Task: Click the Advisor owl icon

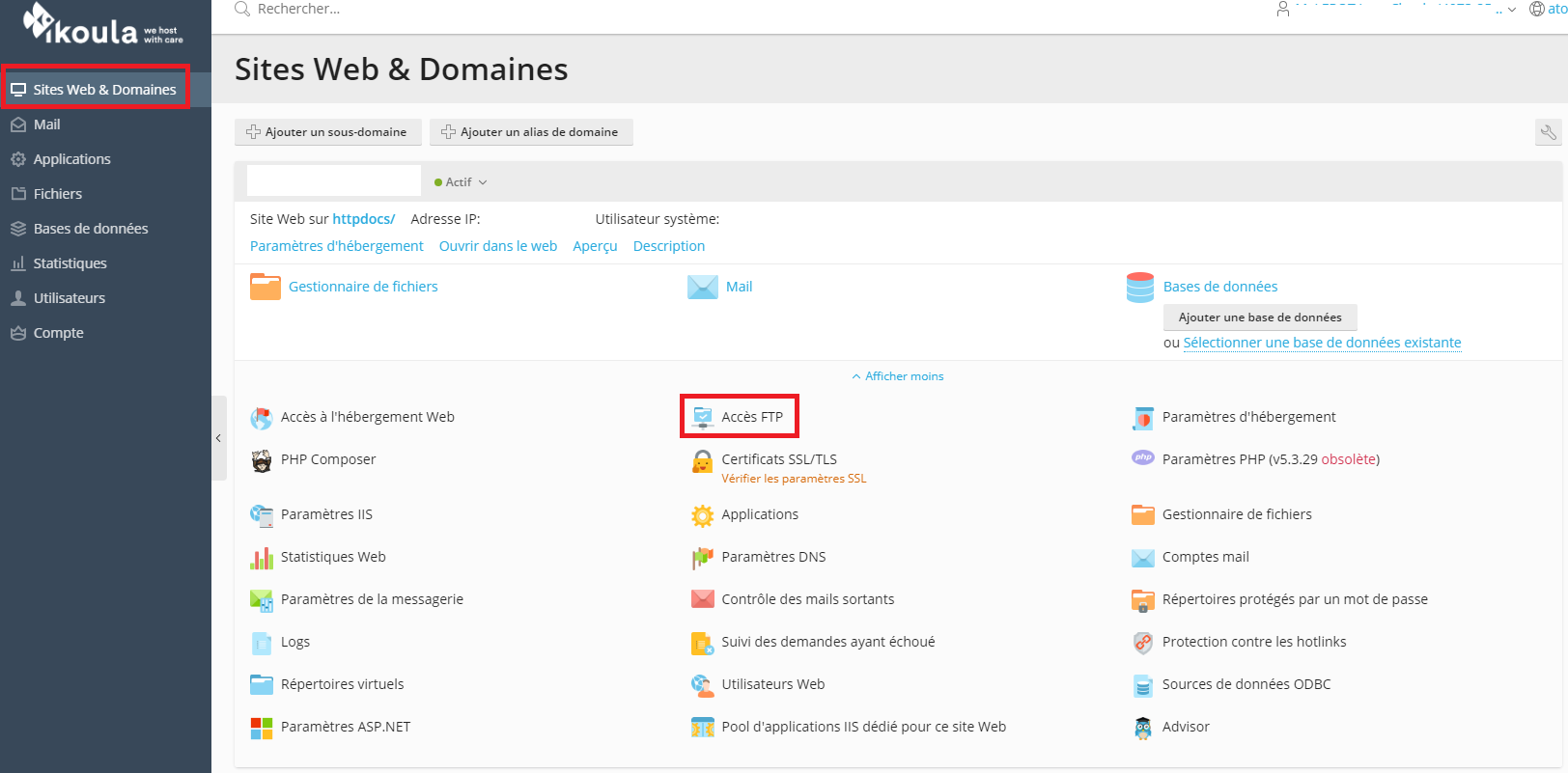Action: tap(1143, 728)
